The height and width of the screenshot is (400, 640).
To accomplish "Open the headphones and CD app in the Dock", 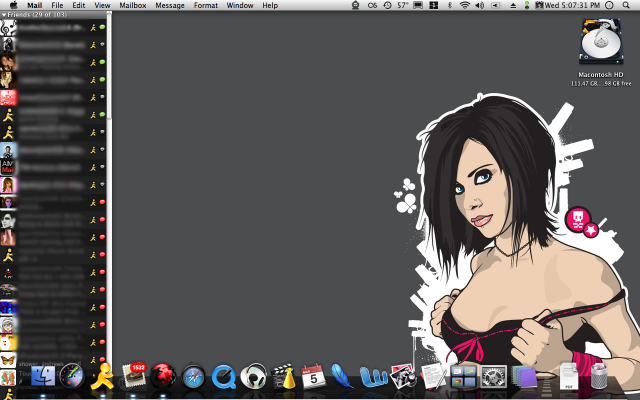I will coord(253,376).
